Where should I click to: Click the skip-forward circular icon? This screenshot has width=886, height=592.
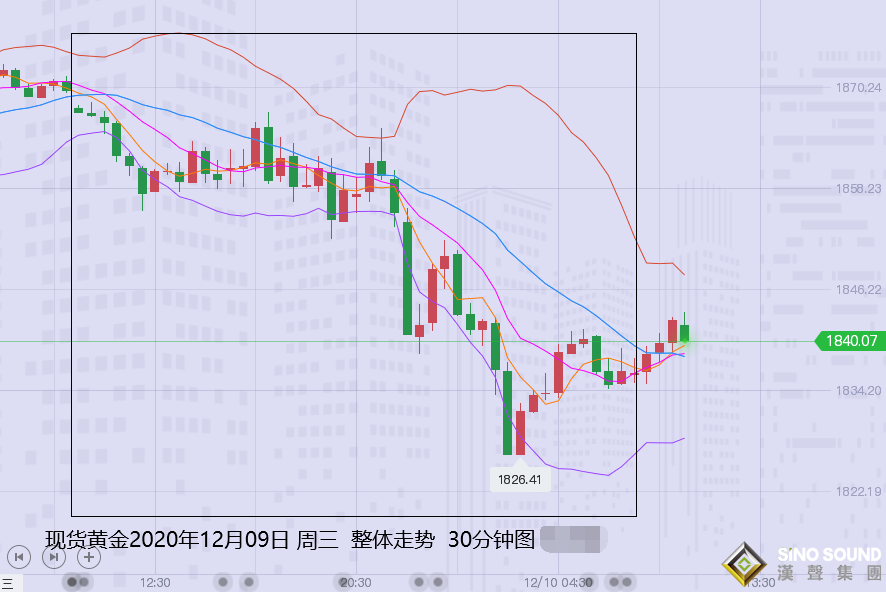51,558
